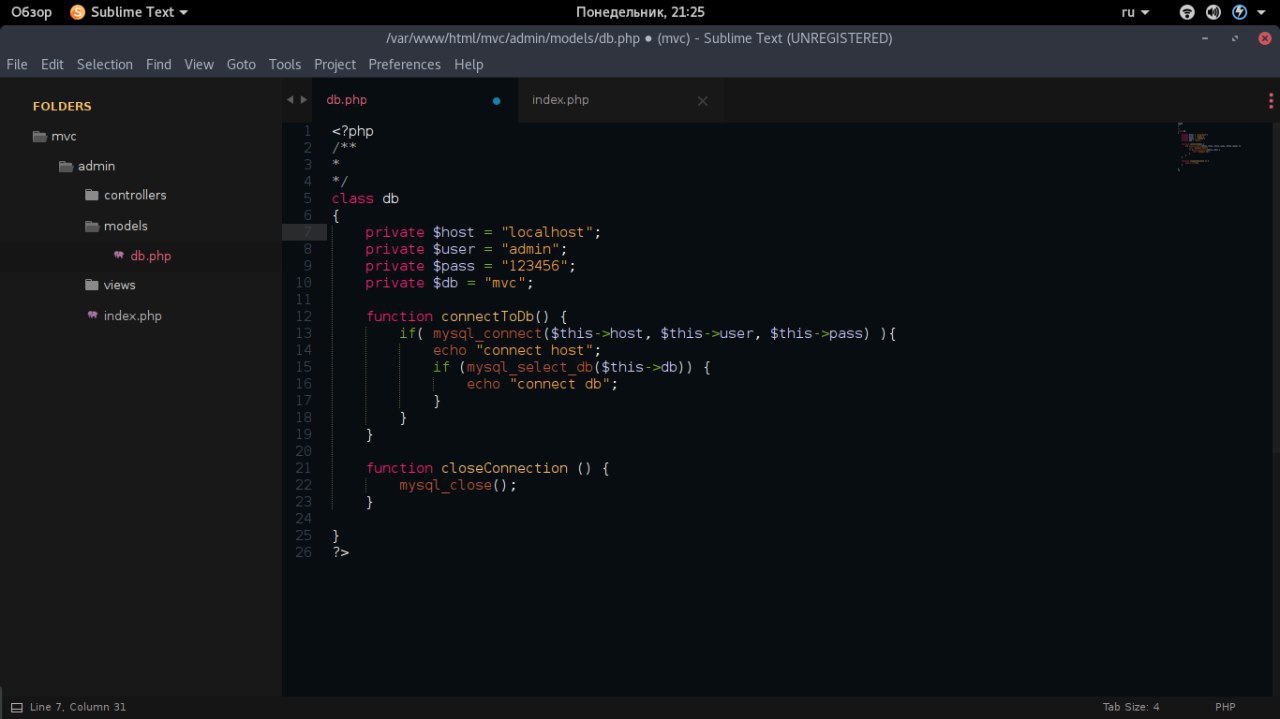
Task: Change Tab Size: 4 in status bar
Action: click(1130, 707)
